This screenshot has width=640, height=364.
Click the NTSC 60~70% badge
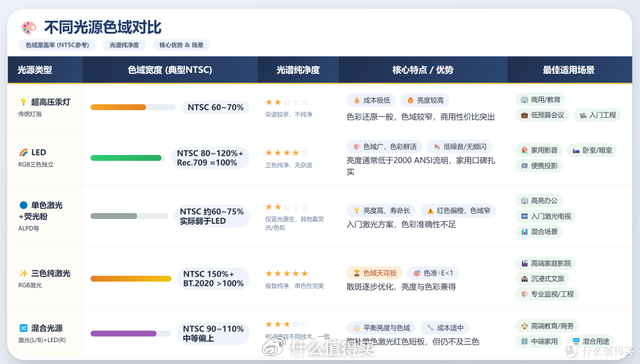(216, 107)
